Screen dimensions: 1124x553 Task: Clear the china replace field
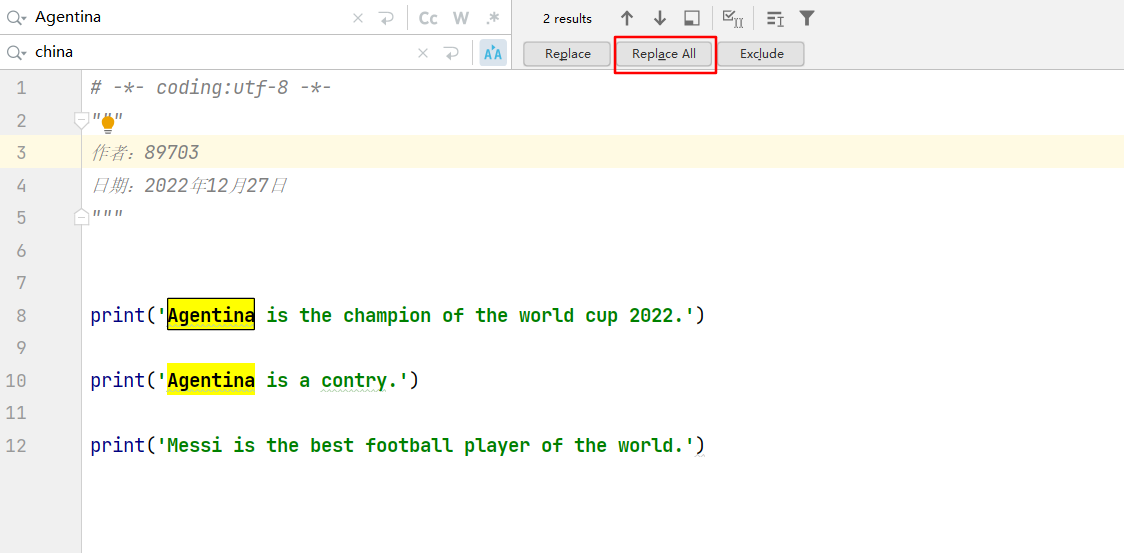pos(422,53)
